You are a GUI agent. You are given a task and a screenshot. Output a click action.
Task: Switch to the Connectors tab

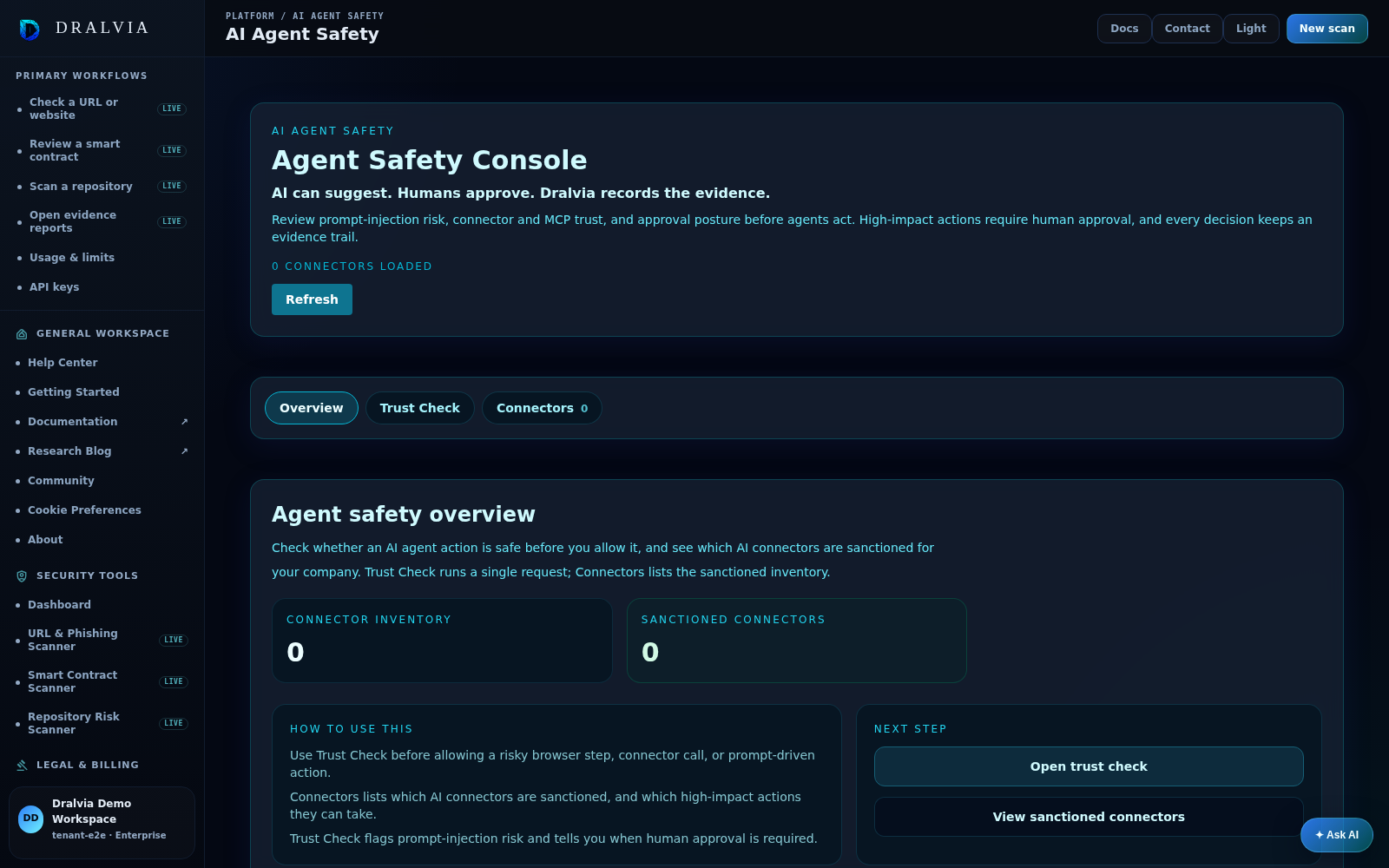coord(542,408)
